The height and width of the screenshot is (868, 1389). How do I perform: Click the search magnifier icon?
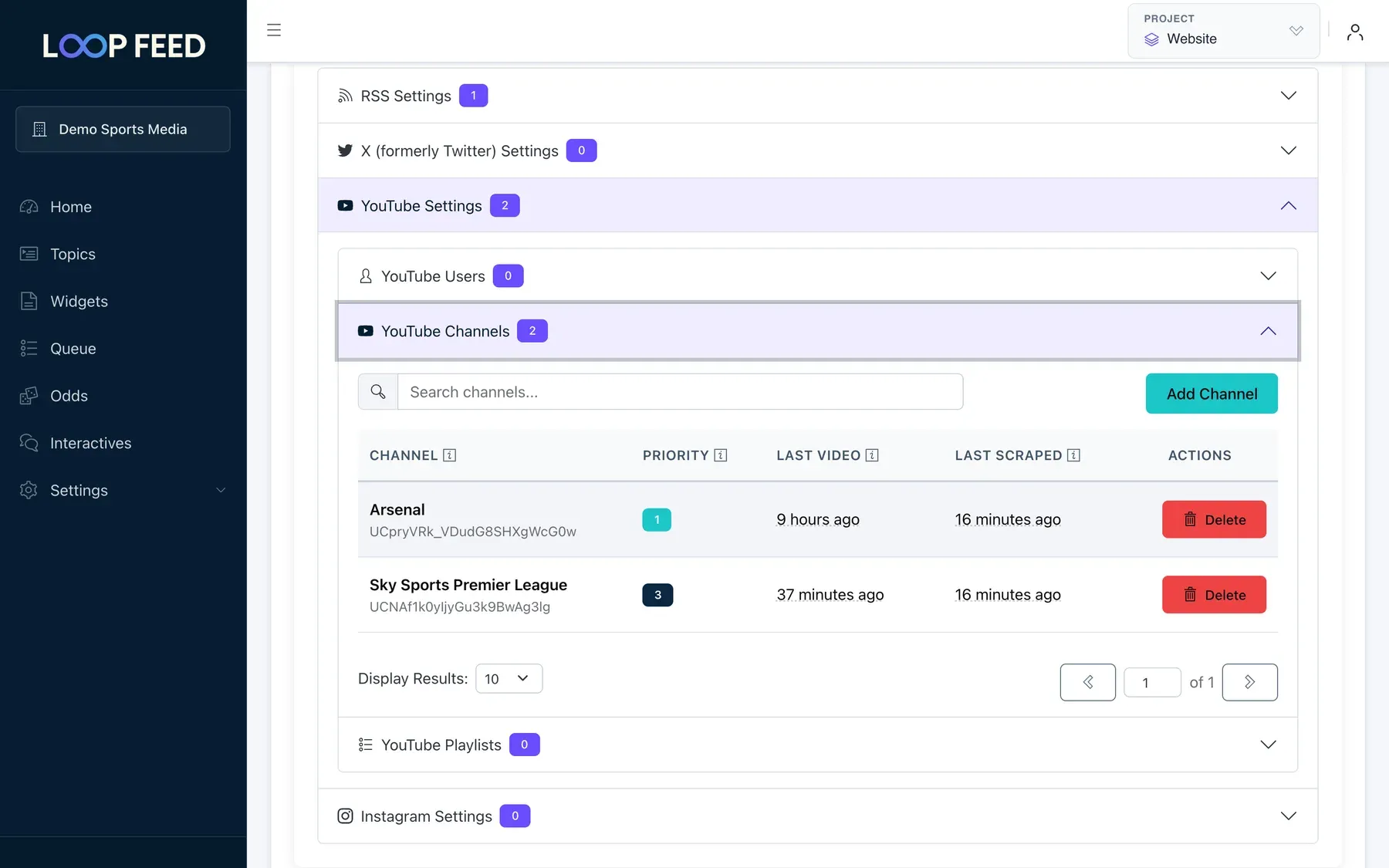click(378, 392)
